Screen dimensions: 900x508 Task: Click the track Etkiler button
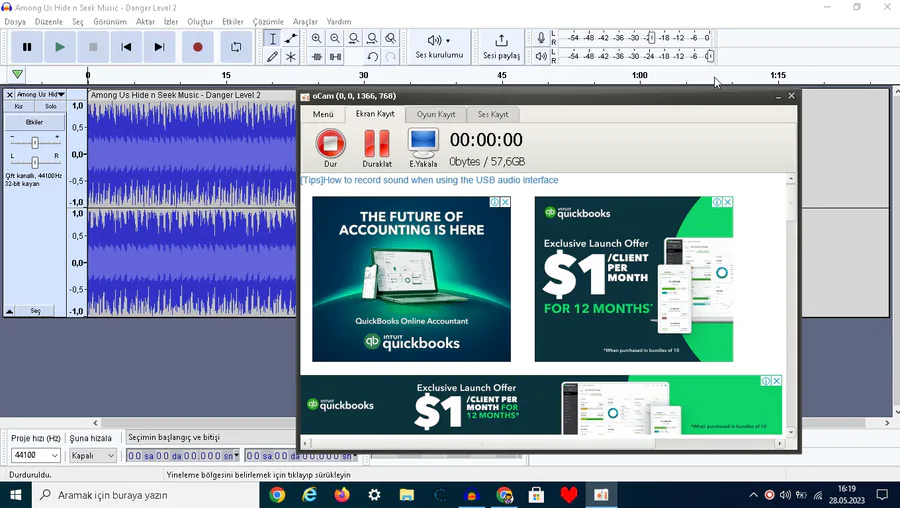(x=34, y=122)
